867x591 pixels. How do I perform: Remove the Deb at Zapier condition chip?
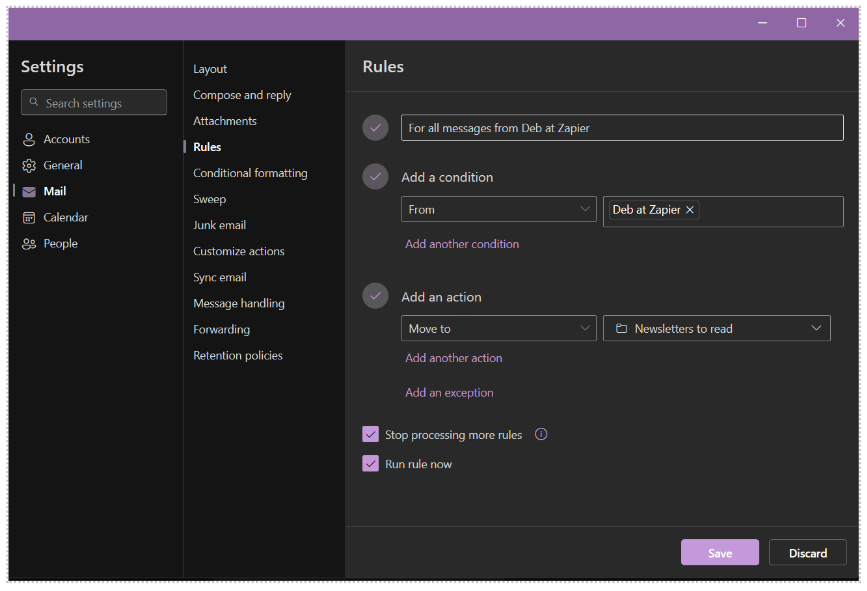tap(689, 210)
